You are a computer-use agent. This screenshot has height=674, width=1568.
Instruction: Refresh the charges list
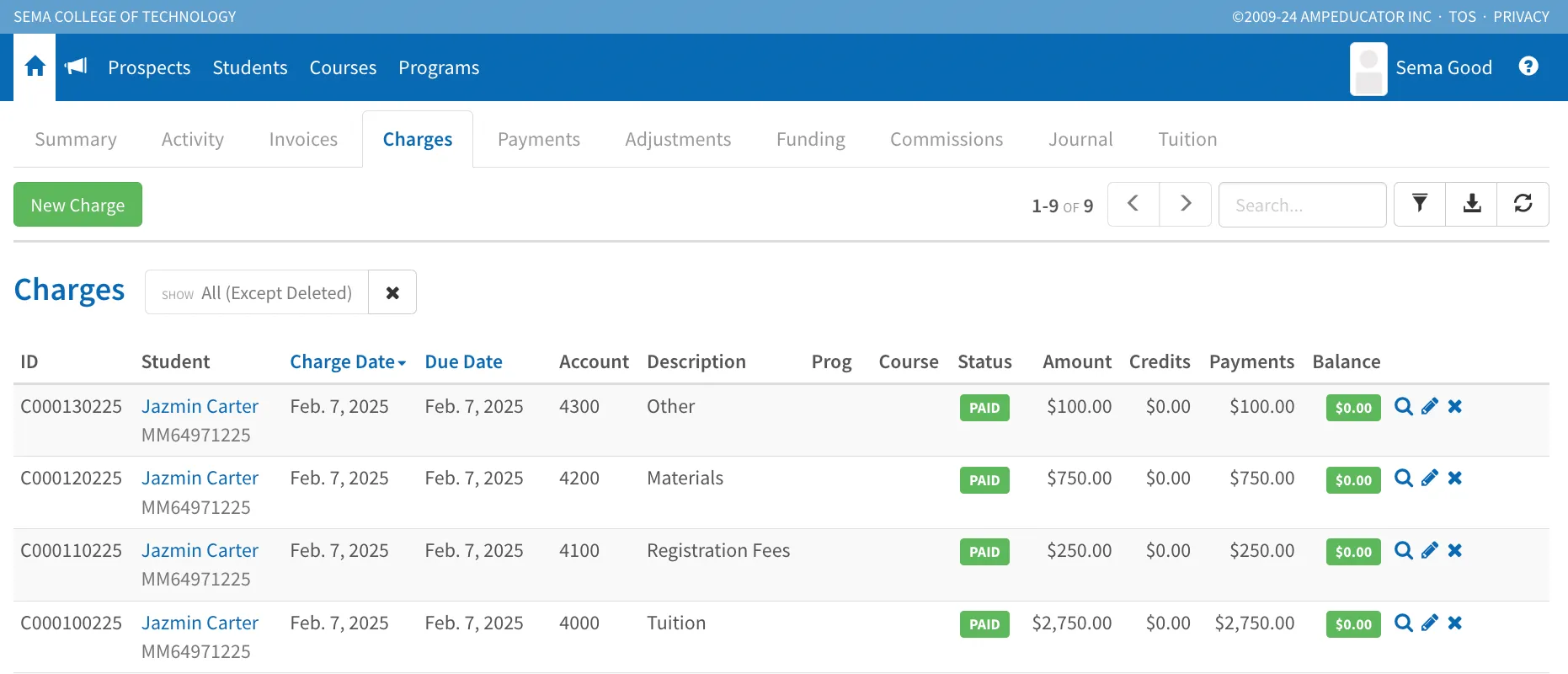coord(1523,205)
